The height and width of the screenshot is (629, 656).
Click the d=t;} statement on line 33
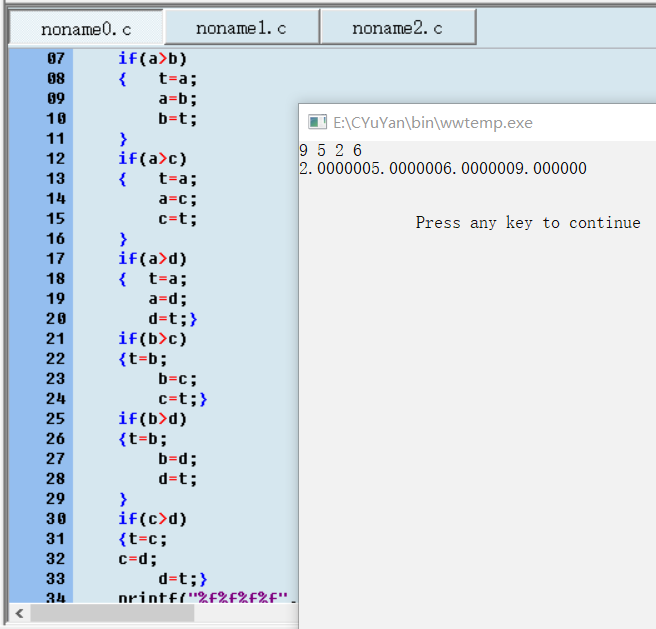tap(182, 579)
